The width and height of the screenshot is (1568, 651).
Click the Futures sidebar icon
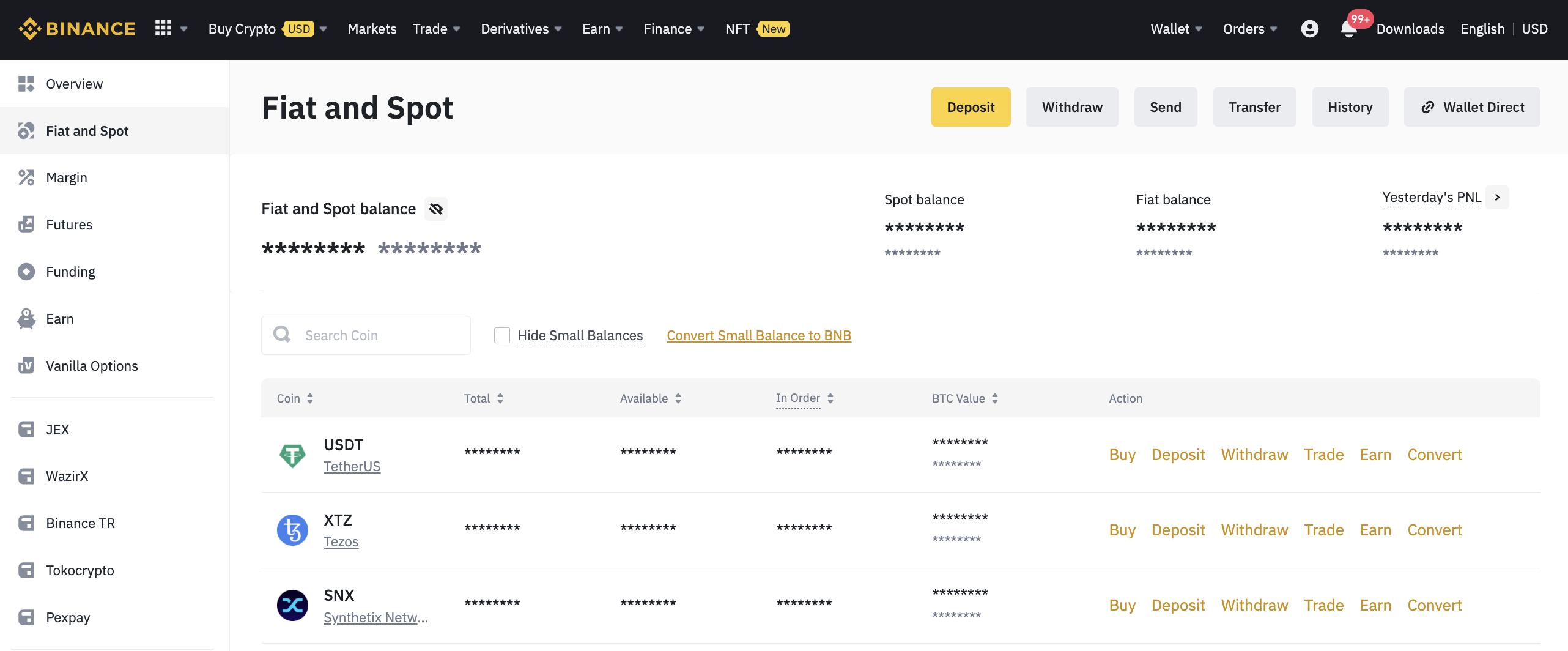tap(26, 225)
